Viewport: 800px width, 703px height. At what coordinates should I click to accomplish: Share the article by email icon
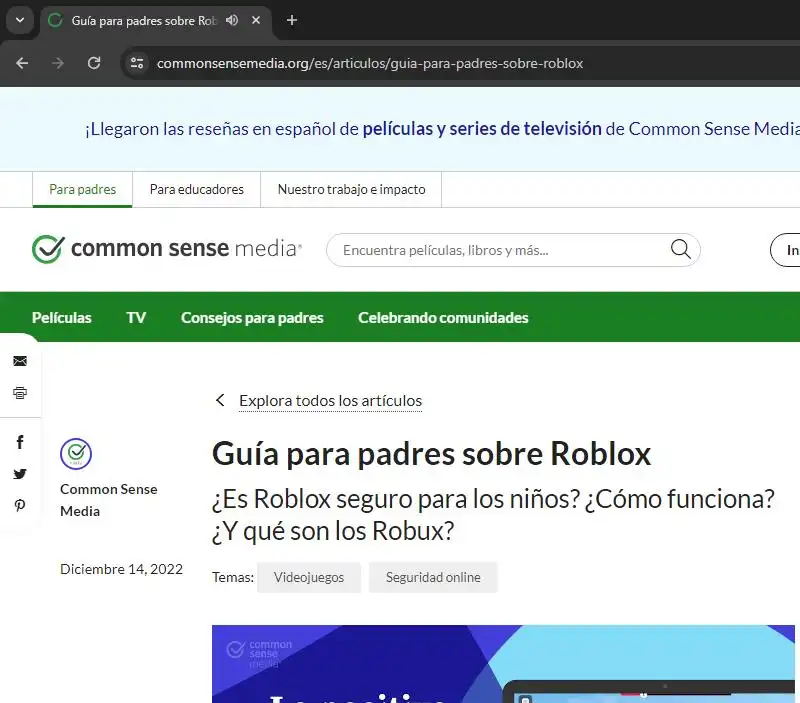pyautogui.click(x=20, y=361)
